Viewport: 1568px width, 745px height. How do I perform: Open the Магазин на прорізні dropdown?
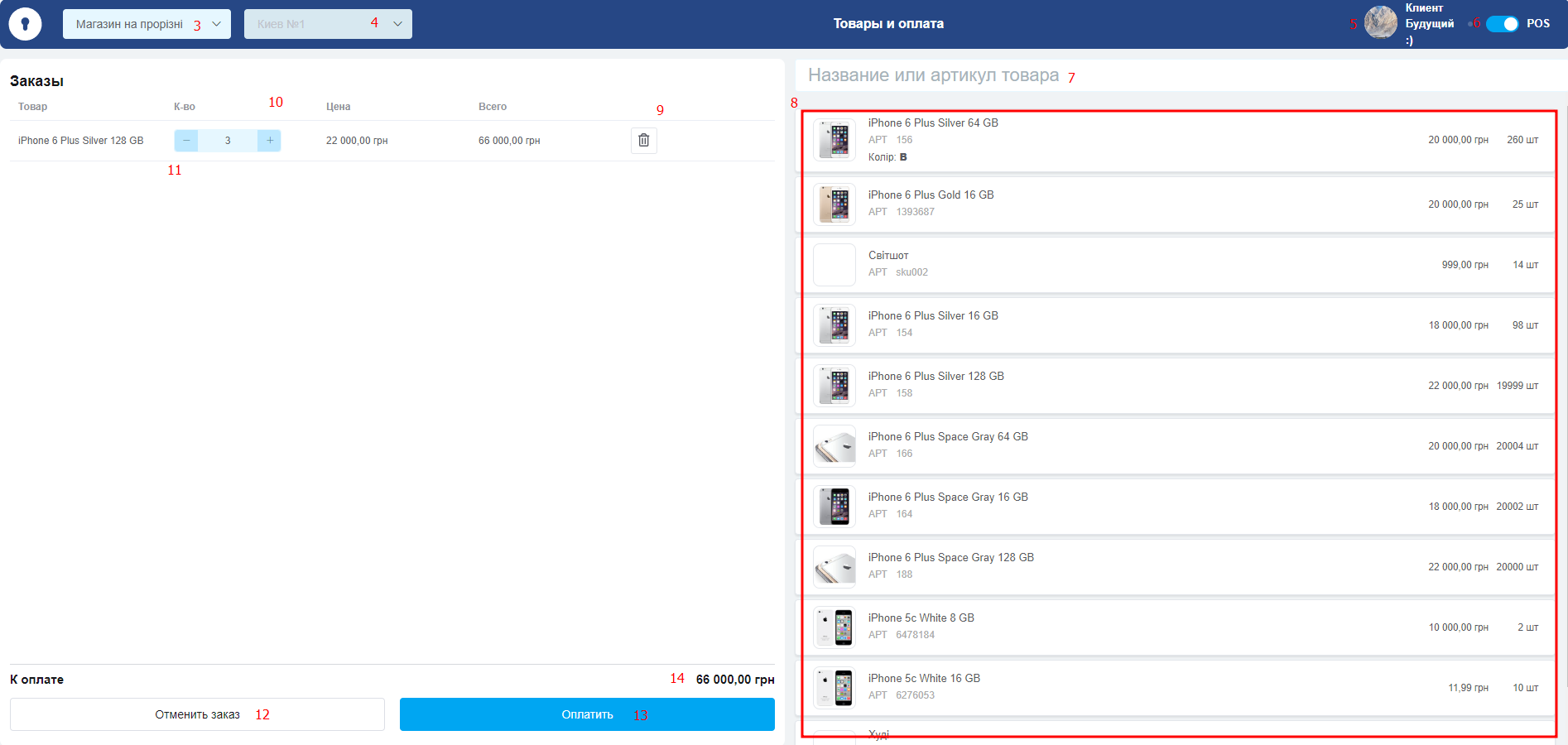pyautogui.click(x=147, y=24)
